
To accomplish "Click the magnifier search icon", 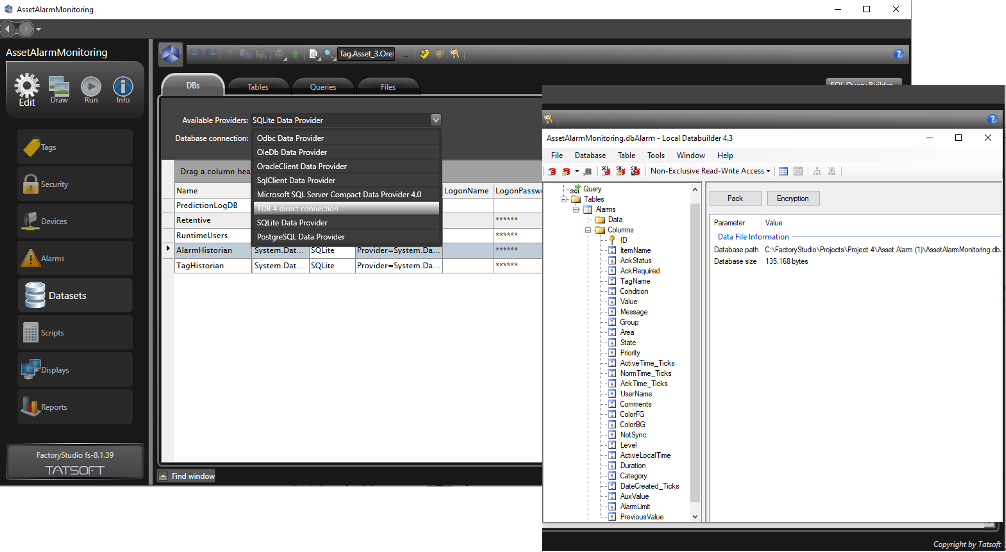I will [x=328, y=55].
